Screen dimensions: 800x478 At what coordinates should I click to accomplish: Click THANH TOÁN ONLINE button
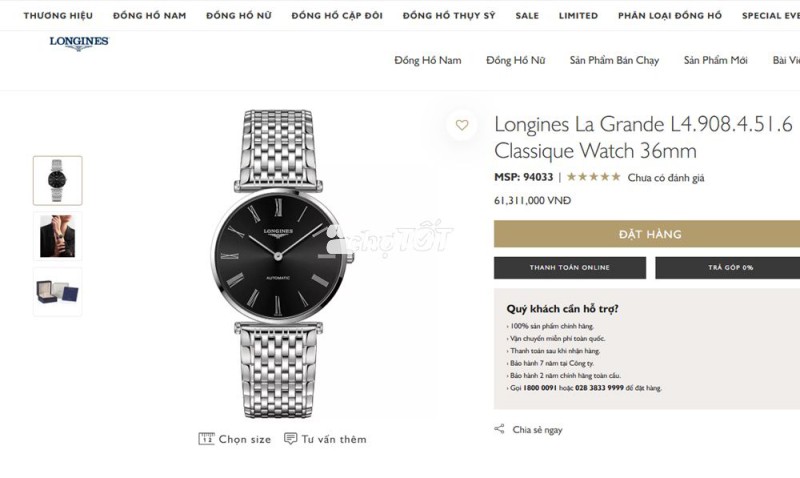(570, 267)
